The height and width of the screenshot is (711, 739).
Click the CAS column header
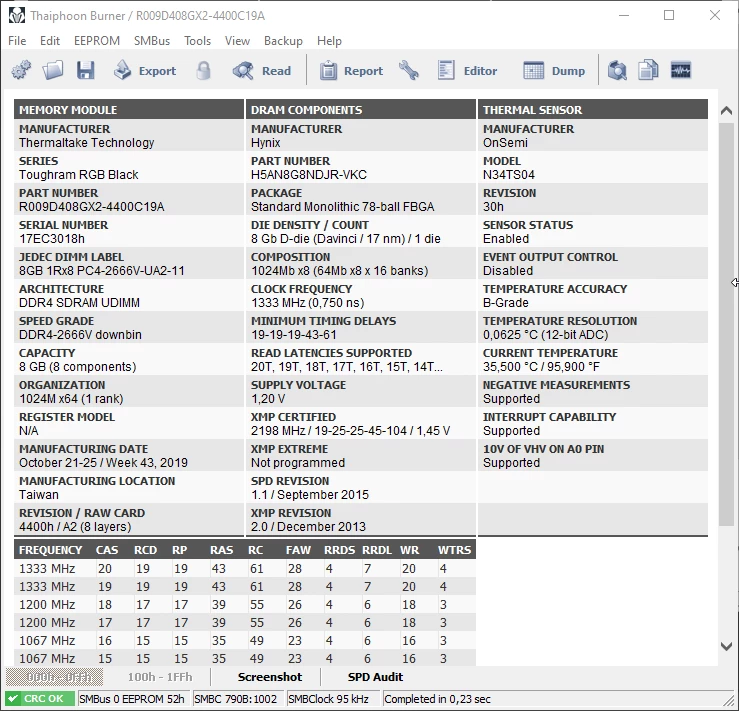(x=107, y=550)
